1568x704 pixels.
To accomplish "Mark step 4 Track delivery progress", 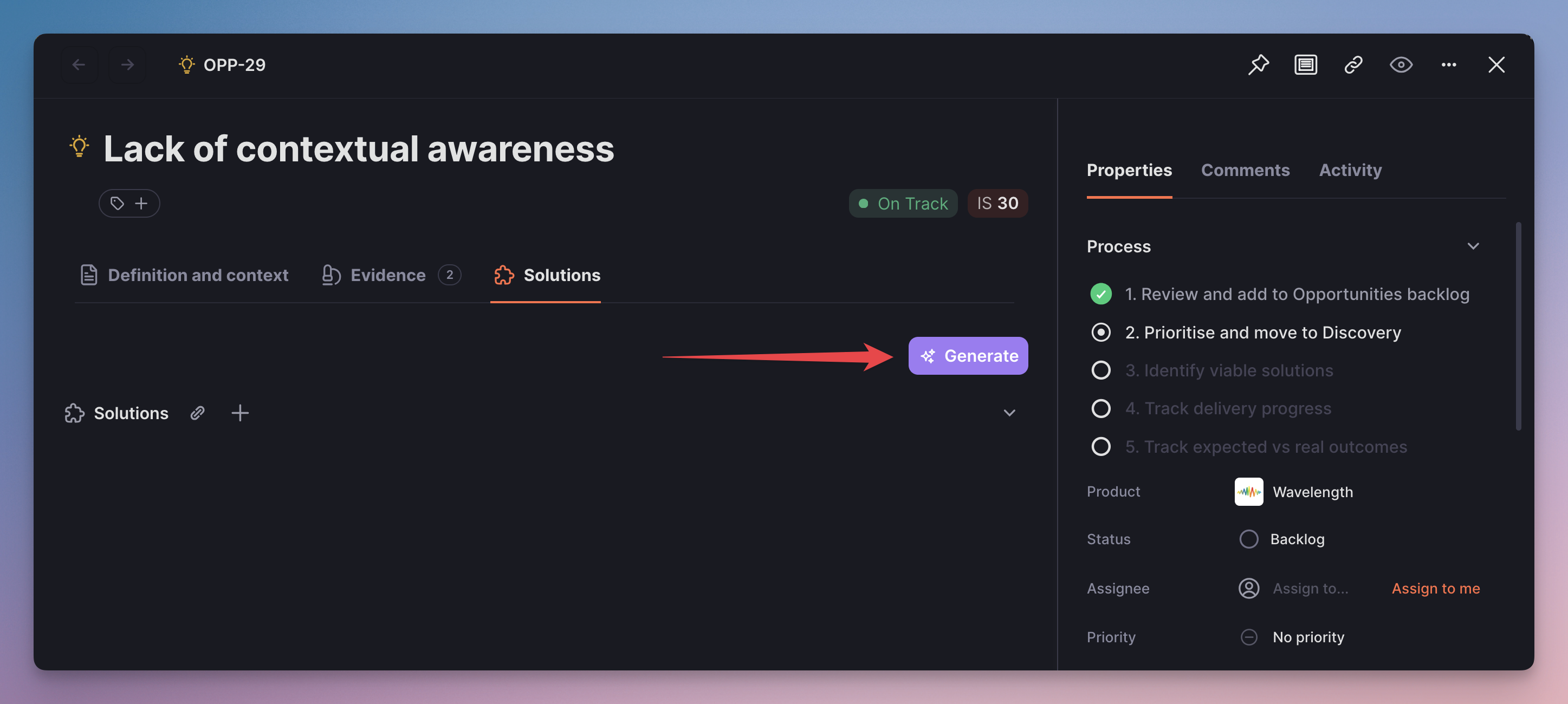I will [1100, 408].
